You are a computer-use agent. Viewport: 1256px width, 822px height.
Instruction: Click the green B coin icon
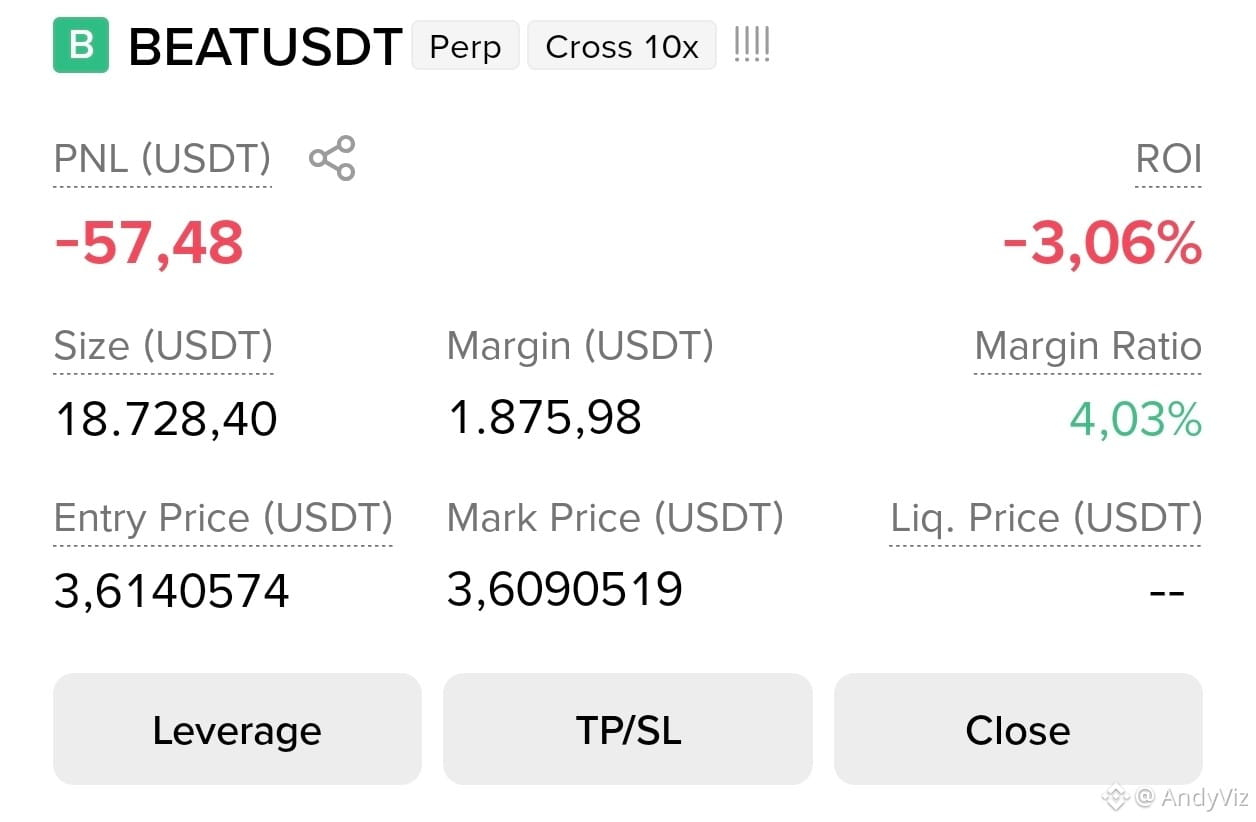click(x=80, y=46)
